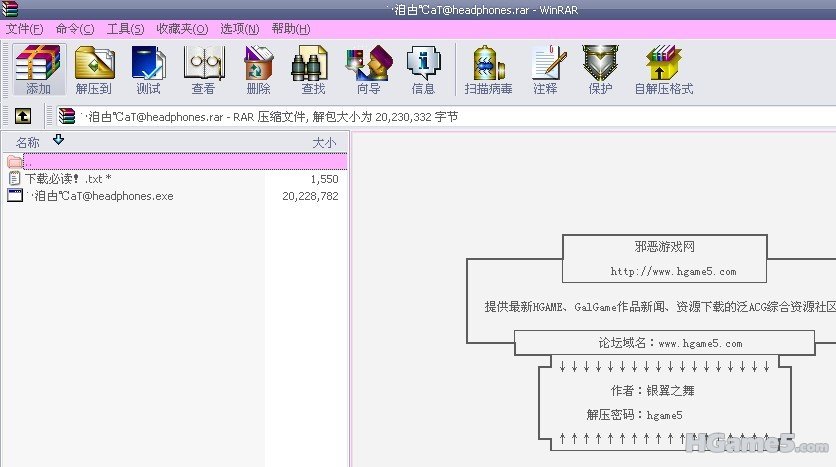
Task: Click the Add (添加) toolbar icon
Action: (38, 70)
